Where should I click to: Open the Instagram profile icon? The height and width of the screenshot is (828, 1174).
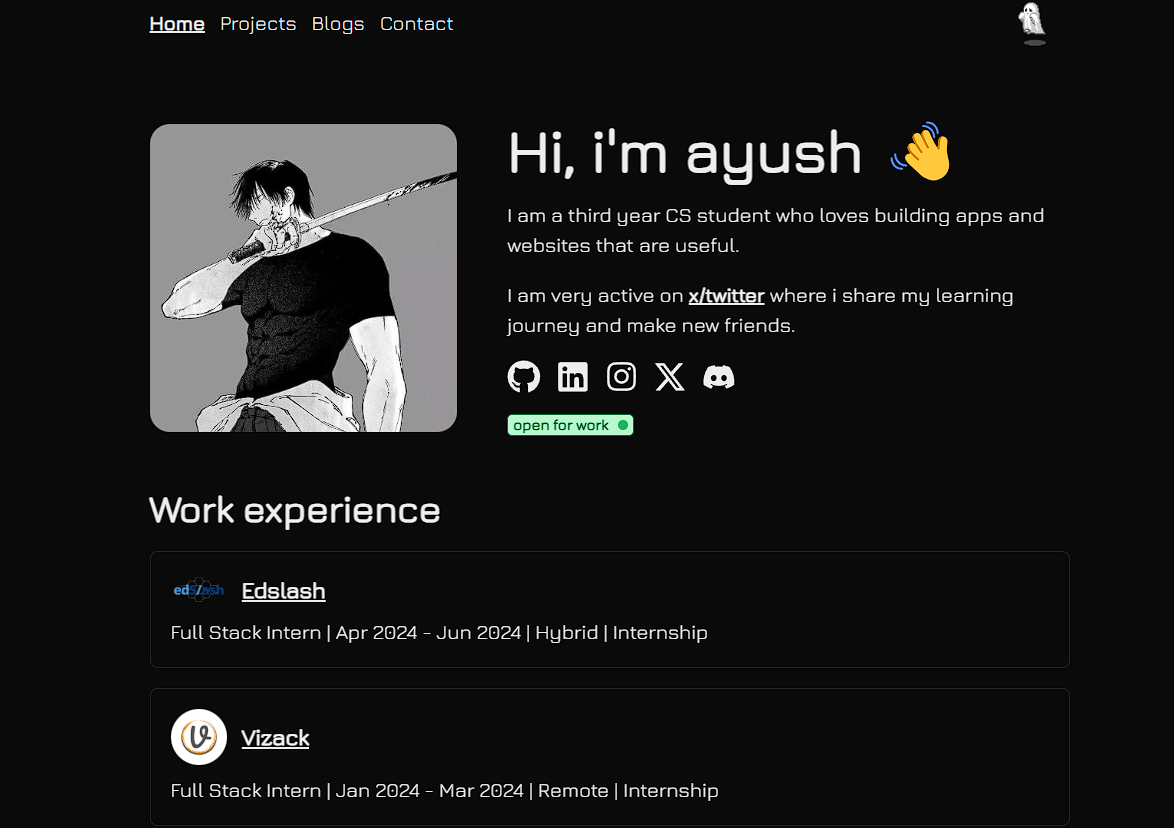pyautogui.click(x=621, y=376)
